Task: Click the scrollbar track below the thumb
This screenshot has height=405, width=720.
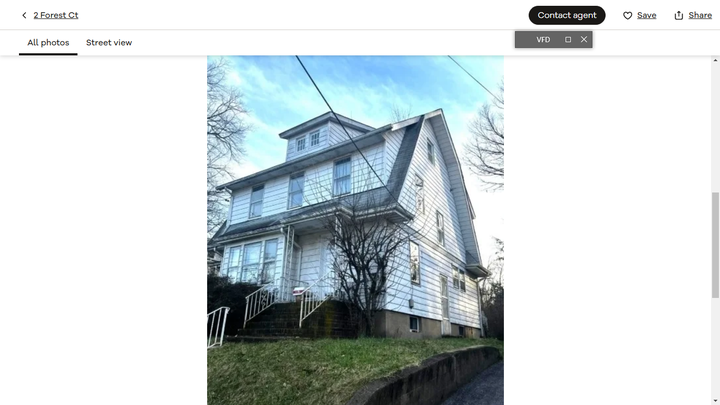Action: [x=715, y=347]
